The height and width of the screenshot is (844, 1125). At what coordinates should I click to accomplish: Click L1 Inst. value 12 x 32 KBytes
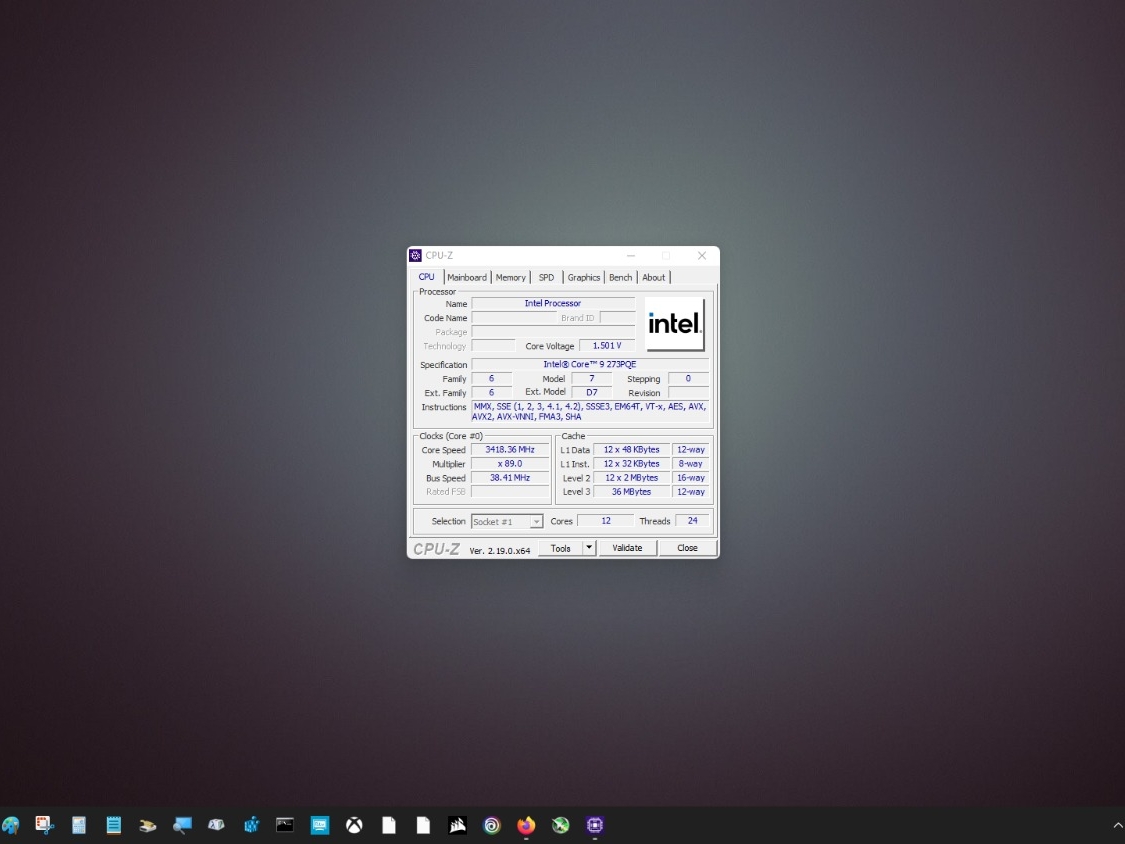[631, 464]
